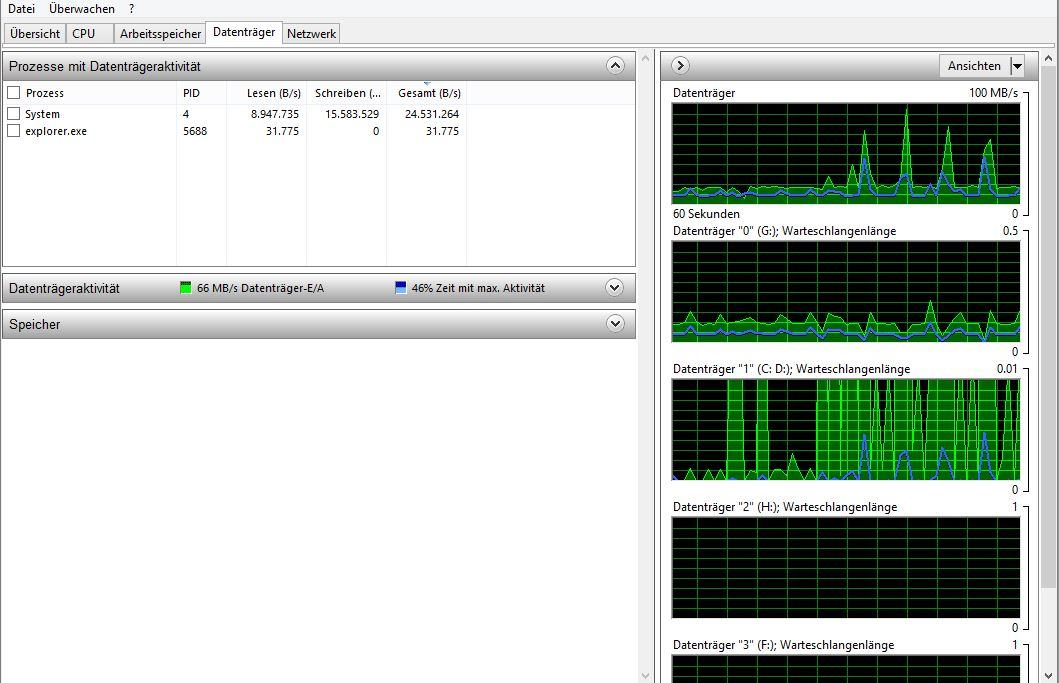Select the Datenträger tab

click(x=244, y=32)
